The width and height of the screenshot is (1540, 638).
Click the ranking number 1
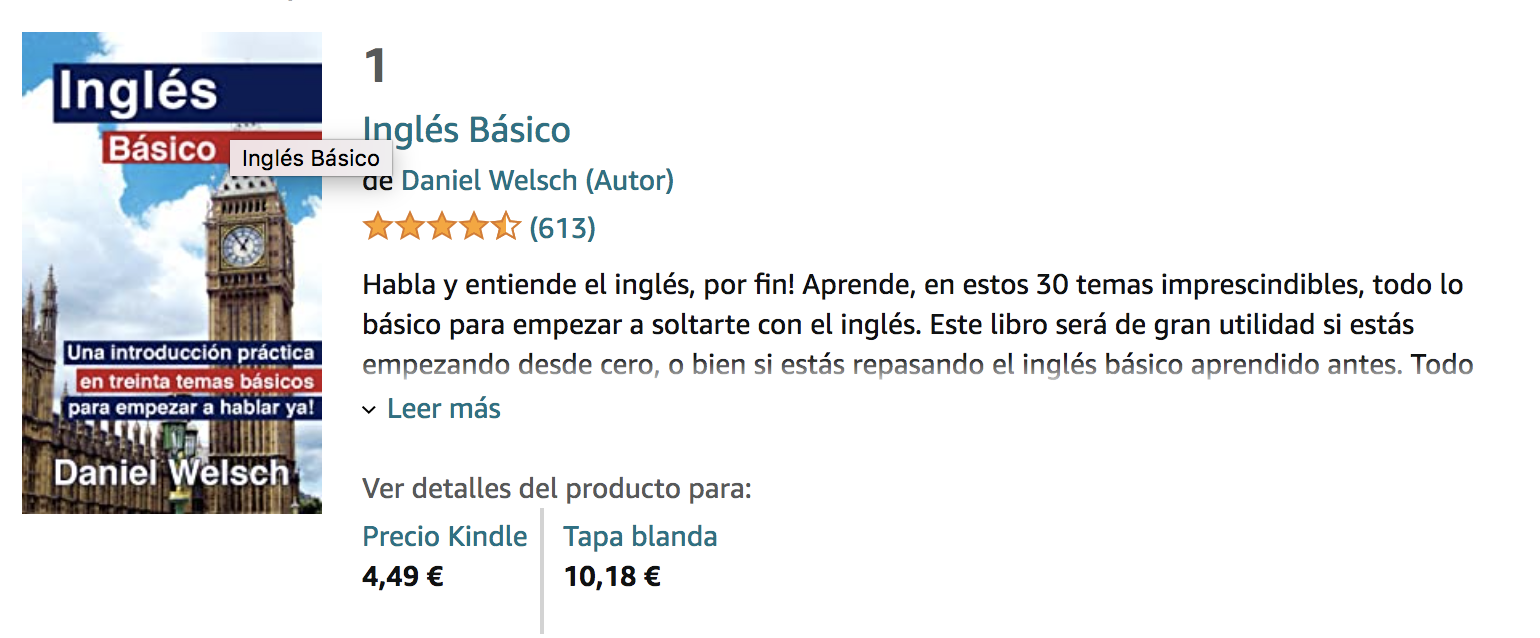pyautogui.click(x=375, y=66)
